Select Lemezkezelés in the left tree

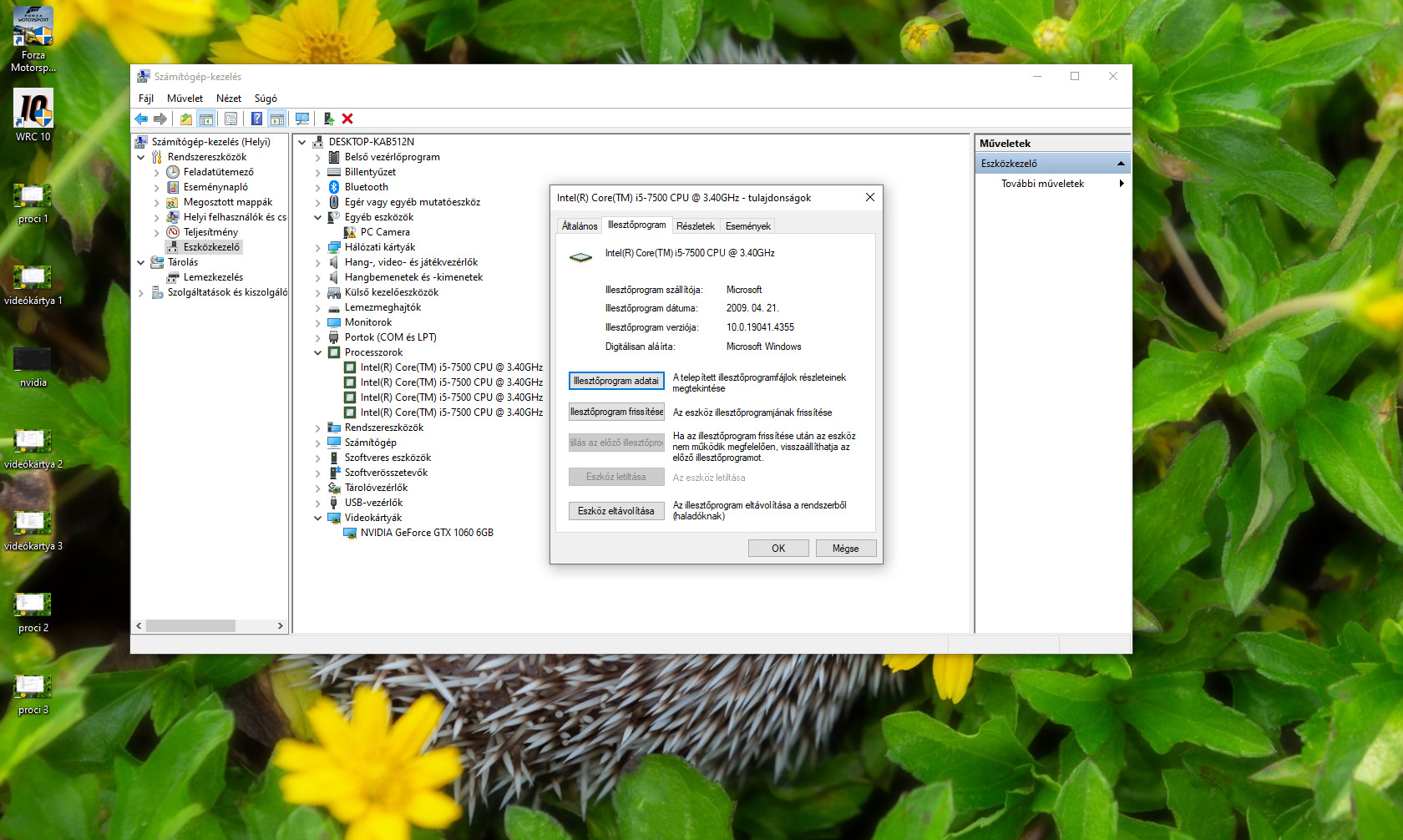tap(213, 277)
